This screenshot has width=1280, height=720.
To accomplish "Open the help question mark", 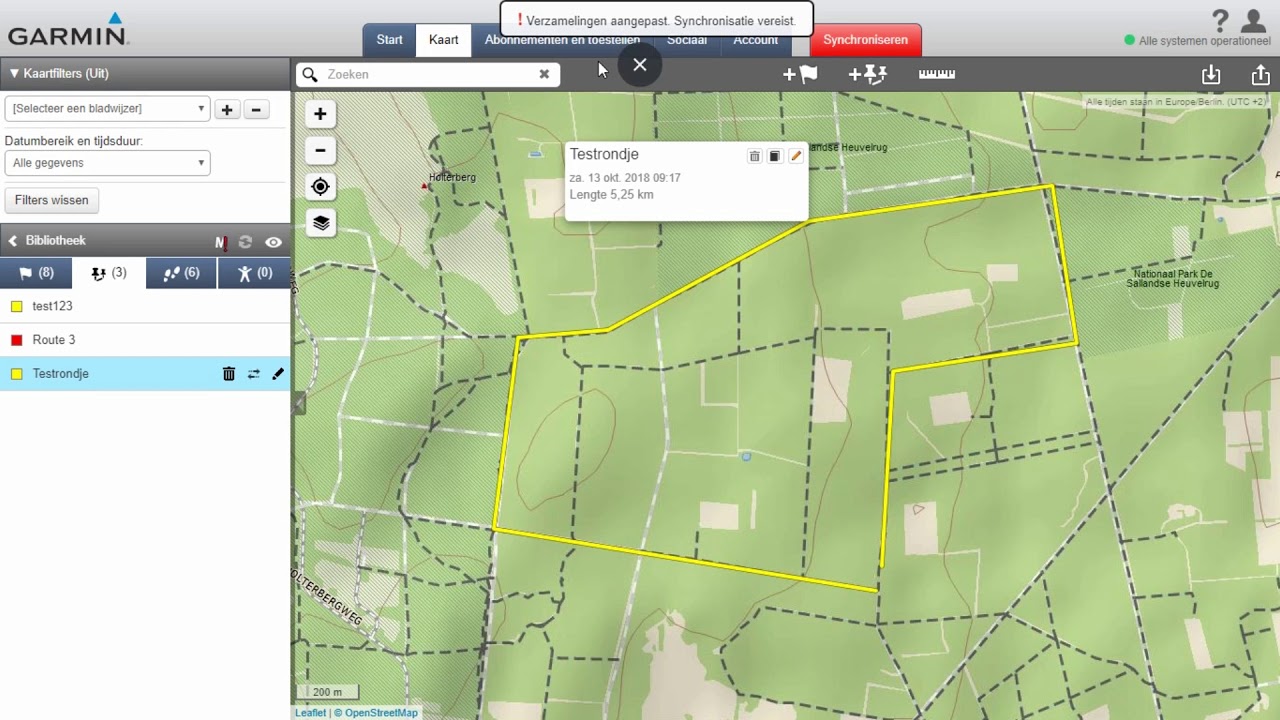I will pyautogui.click(x=1220, y=21).
